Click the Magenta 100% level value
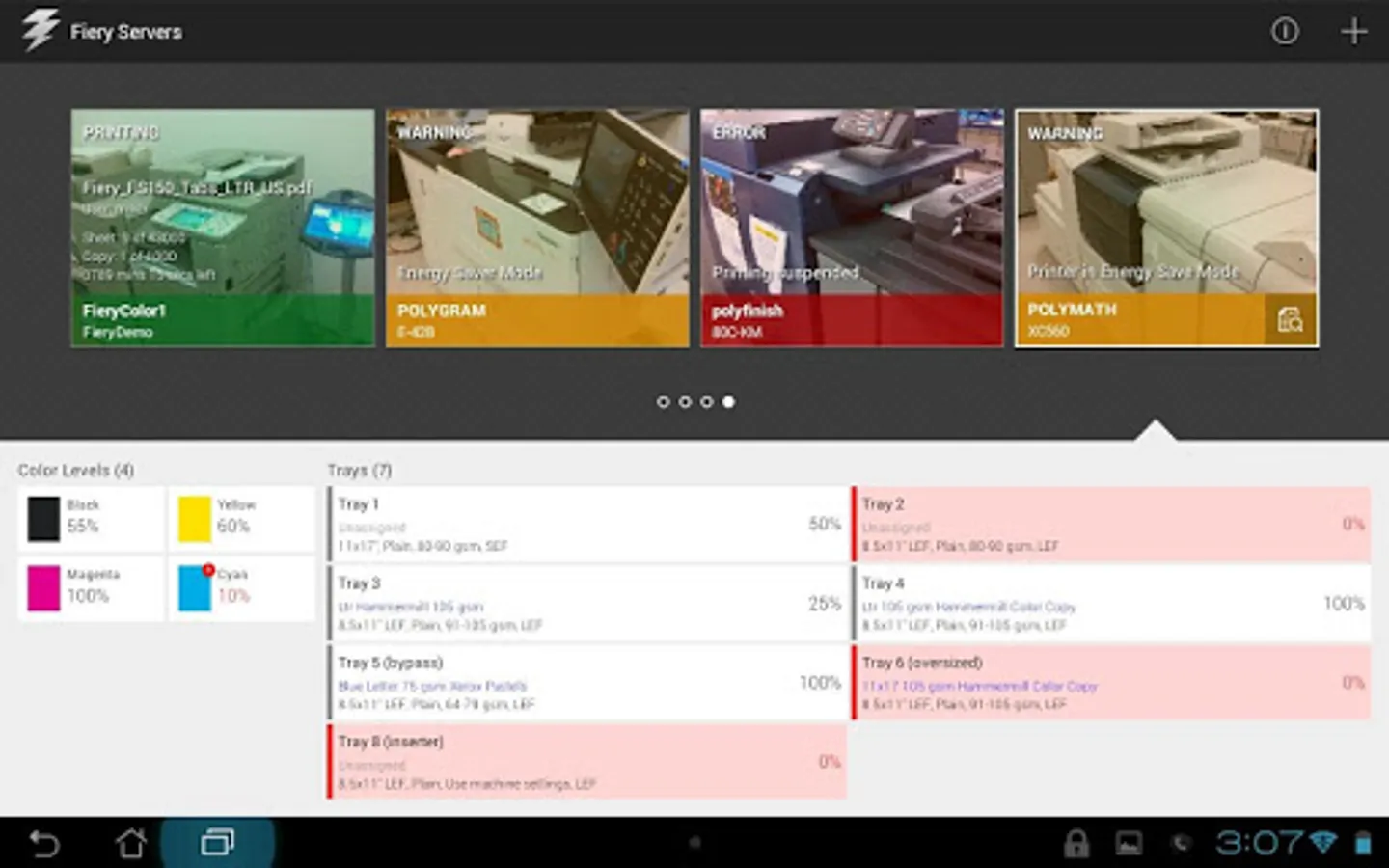Screen dimensions: 1389x868 88,596
